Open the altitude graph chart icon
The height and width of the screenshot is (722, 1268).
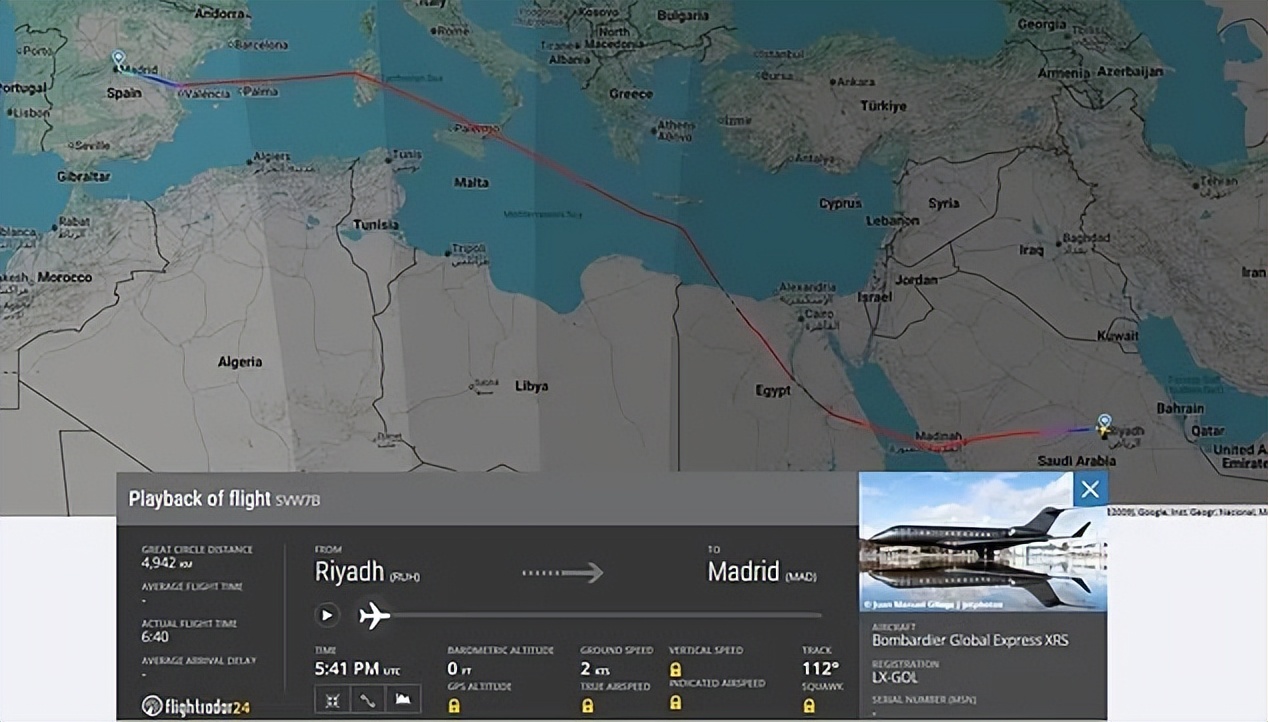point(403,699)
